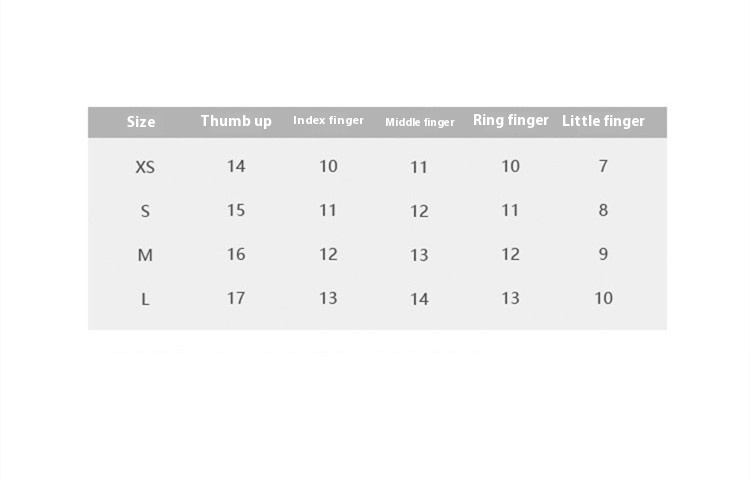Click S little finger value 8

(603, 210)
